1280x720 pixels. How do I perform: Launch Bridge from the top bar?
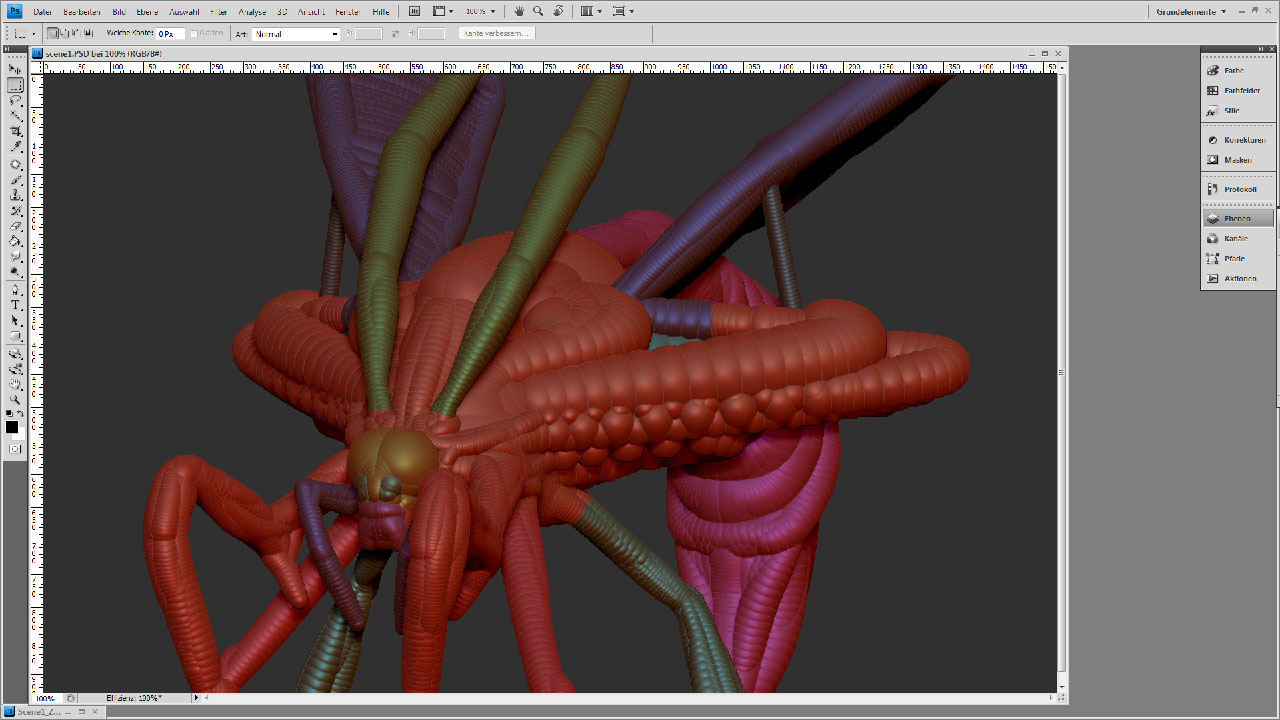[415, 11]
